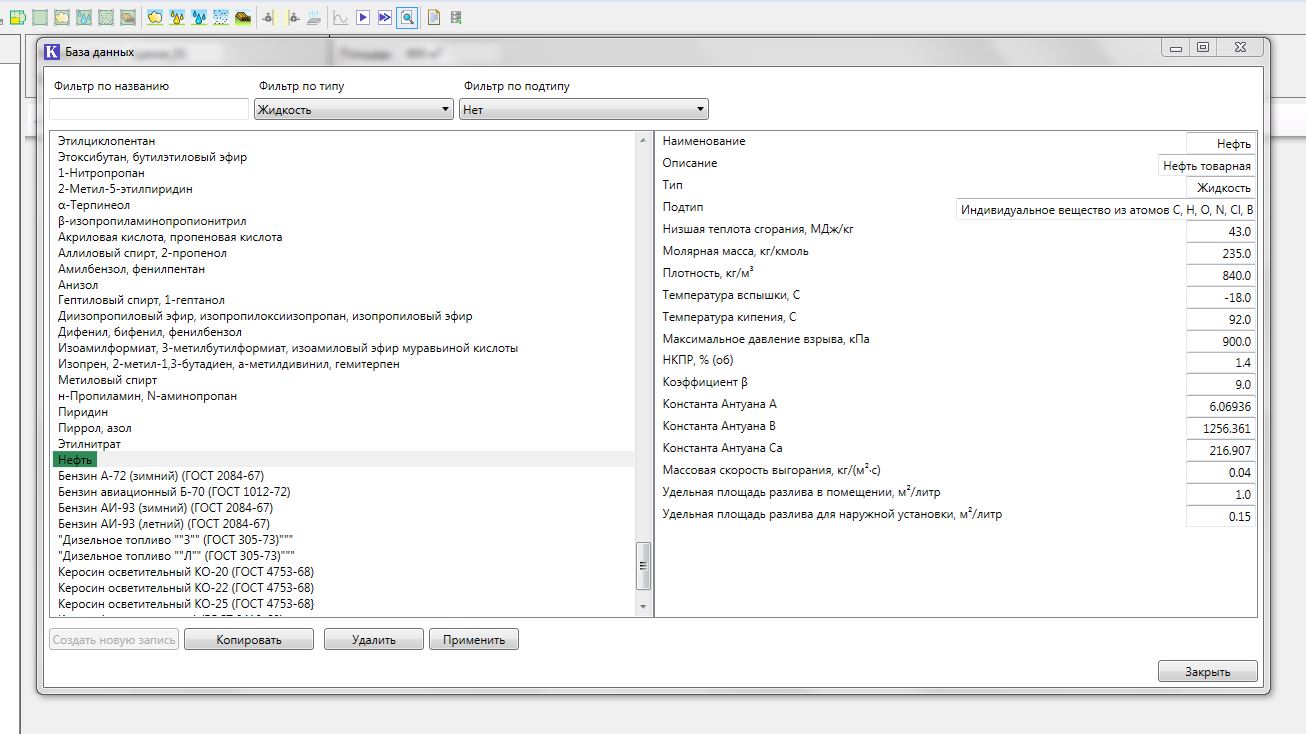
Task: Select Метиловый спирт in the list
Action: 108,380
